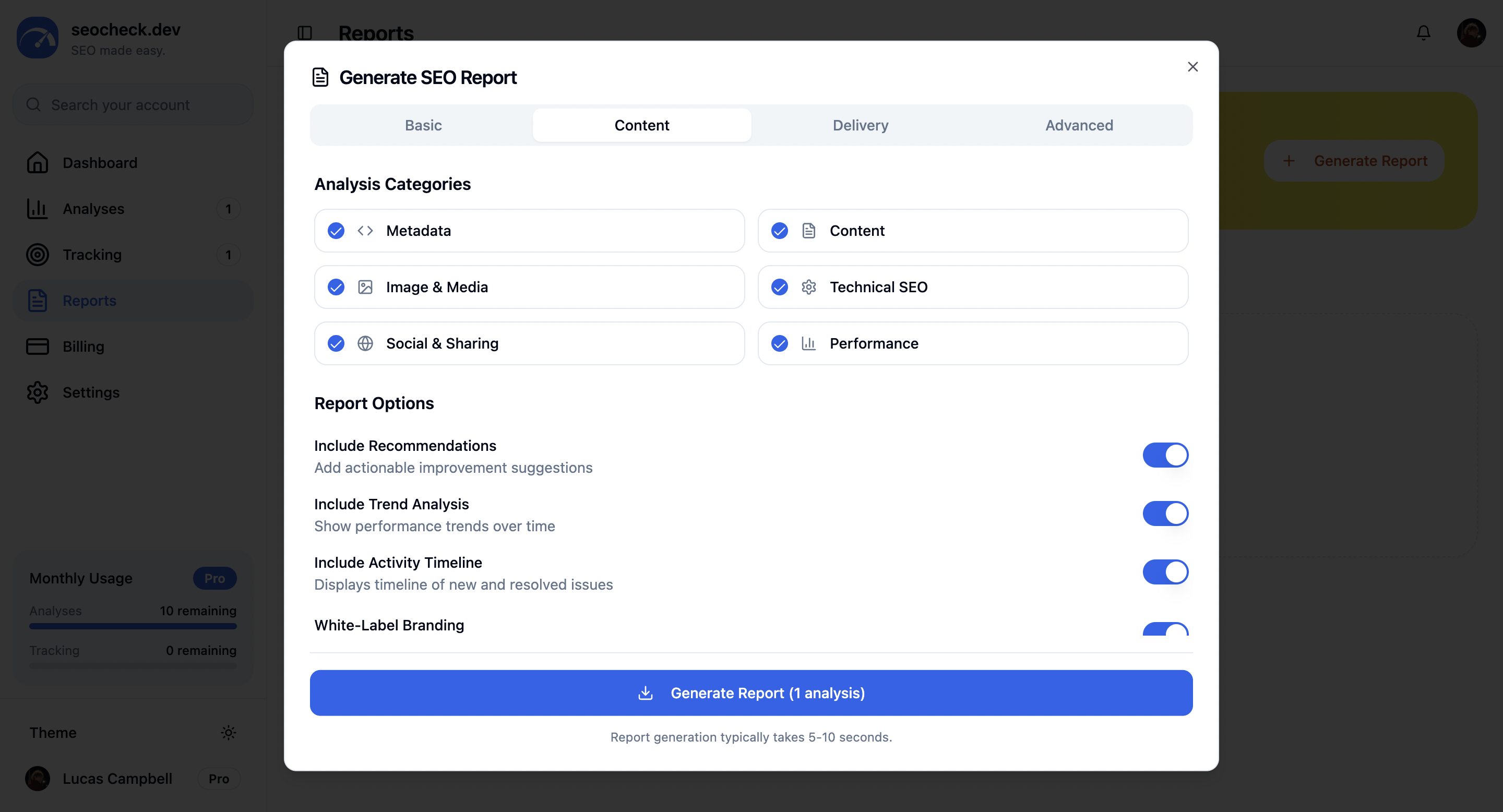This screenshot has height=812, width=1503.
Task: Uncheck the Image & Media checkbox
Action: [x=336, y=287]
